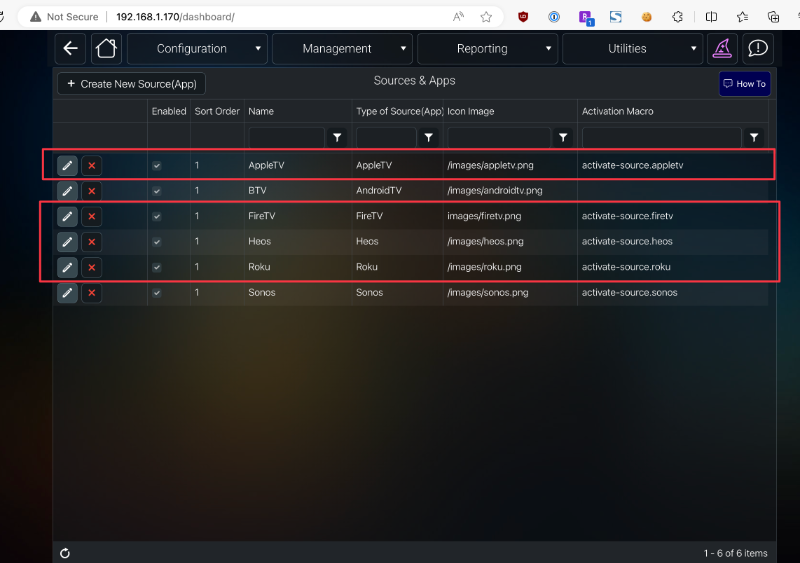Open the uBlock shield extension

523,17
